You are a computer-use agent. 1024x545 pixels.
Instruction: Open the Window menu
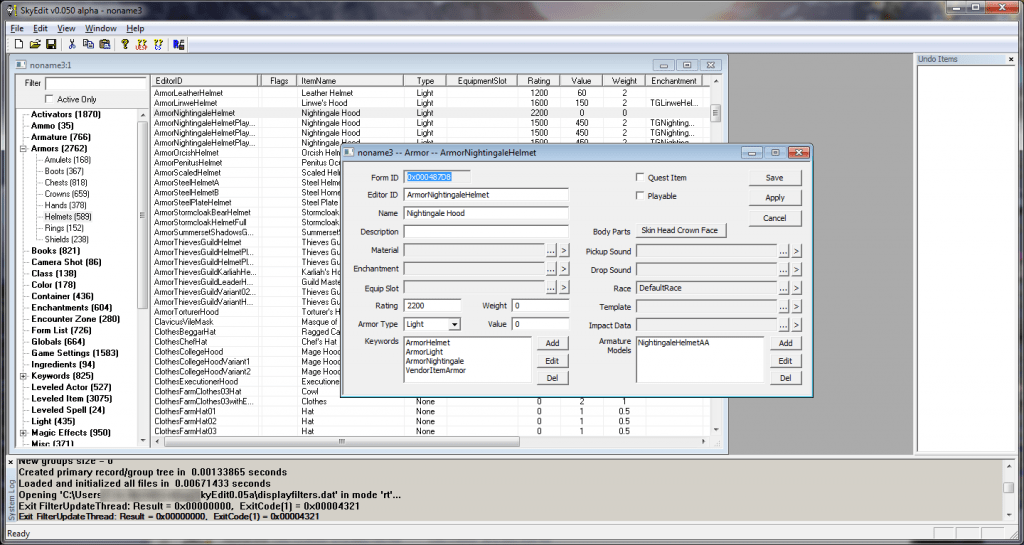click(x=101, y=28)
